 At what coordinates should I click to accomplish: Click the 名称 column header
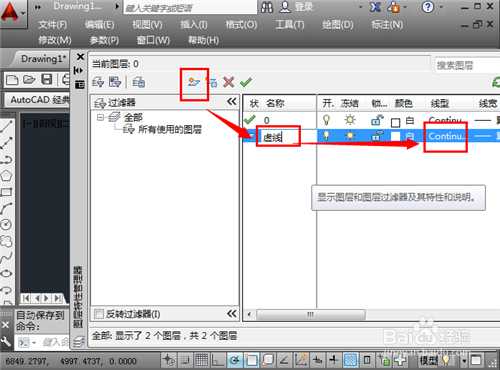pos(275,103)
